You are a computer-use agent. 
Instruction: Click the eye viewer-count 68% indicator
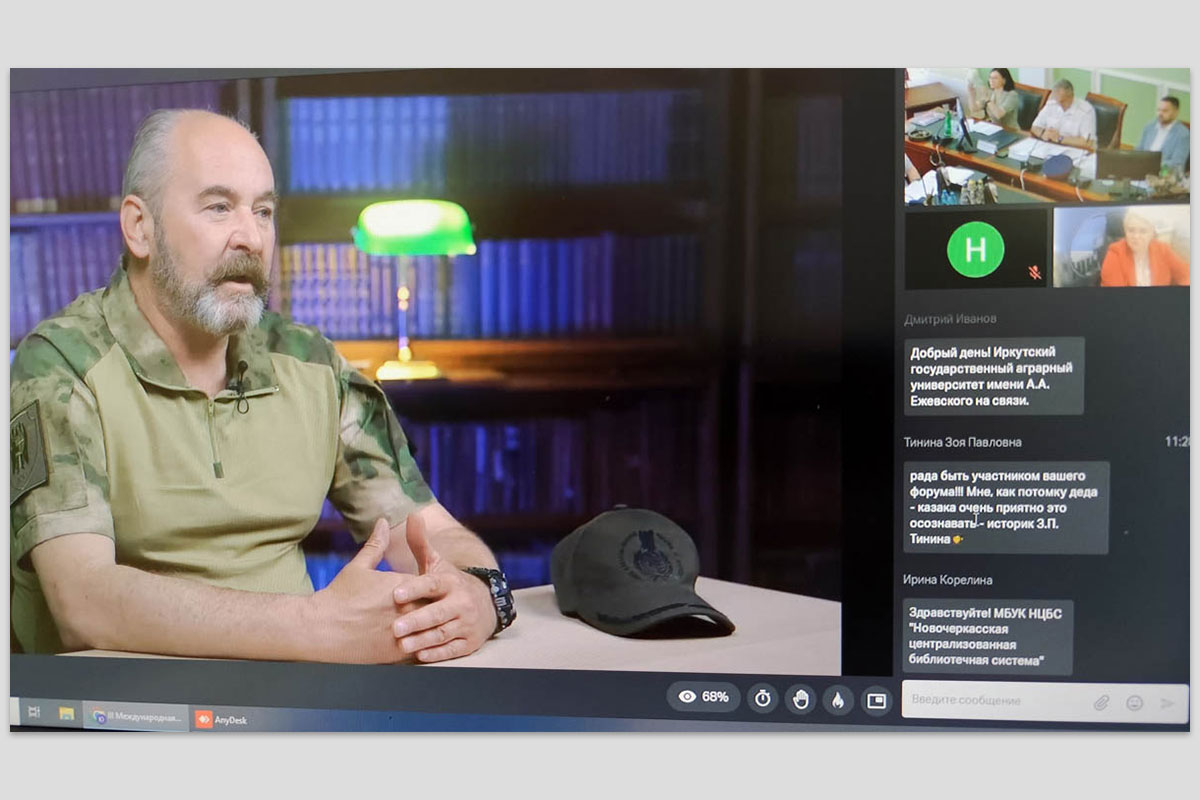point(704,697)
